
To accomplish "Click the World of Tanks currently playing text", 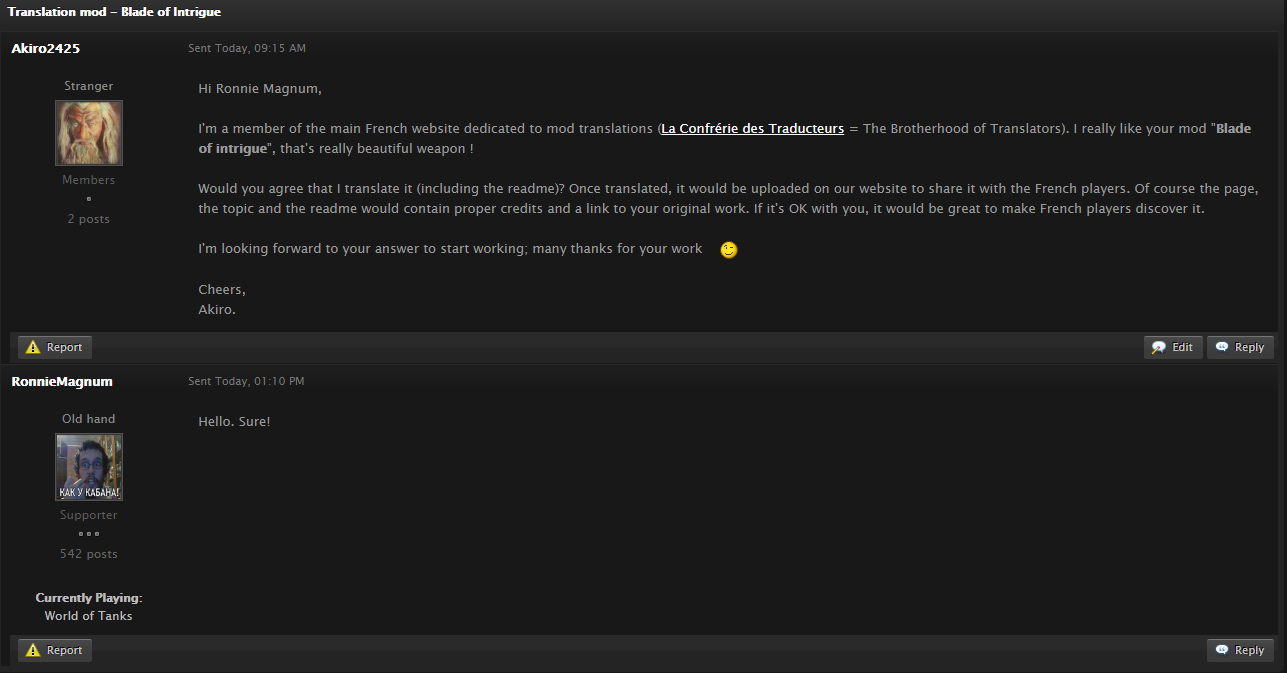I will tap(88, 616).
